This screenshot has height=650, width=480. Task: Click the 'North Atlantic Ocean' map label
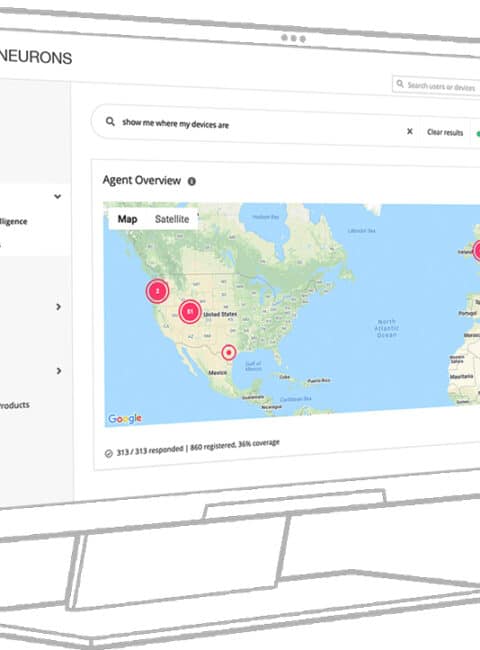point(387,328)
